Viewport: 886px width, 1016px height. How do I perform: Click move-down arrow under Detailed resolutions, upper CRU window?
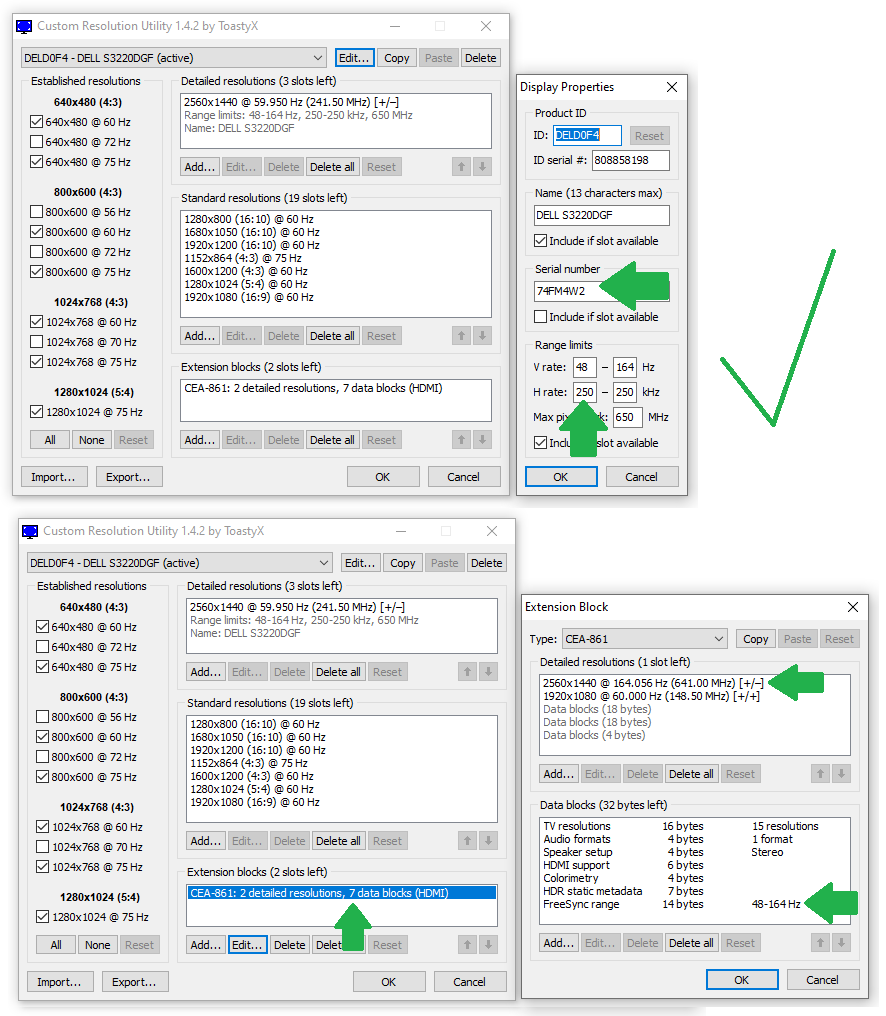482,167
